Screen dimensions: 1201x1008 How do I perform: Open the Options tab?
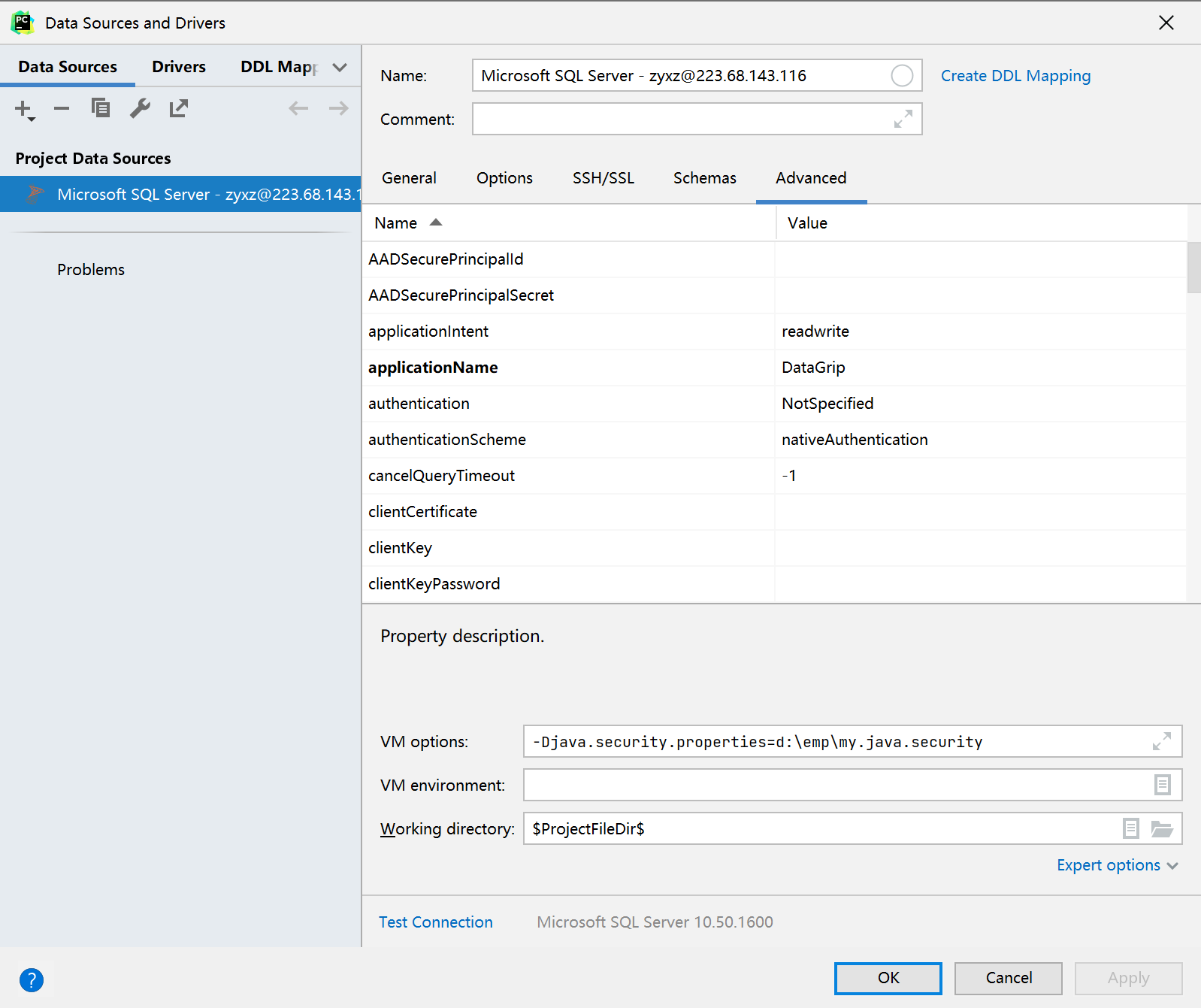pyautogui.click(x=504, y=178)
